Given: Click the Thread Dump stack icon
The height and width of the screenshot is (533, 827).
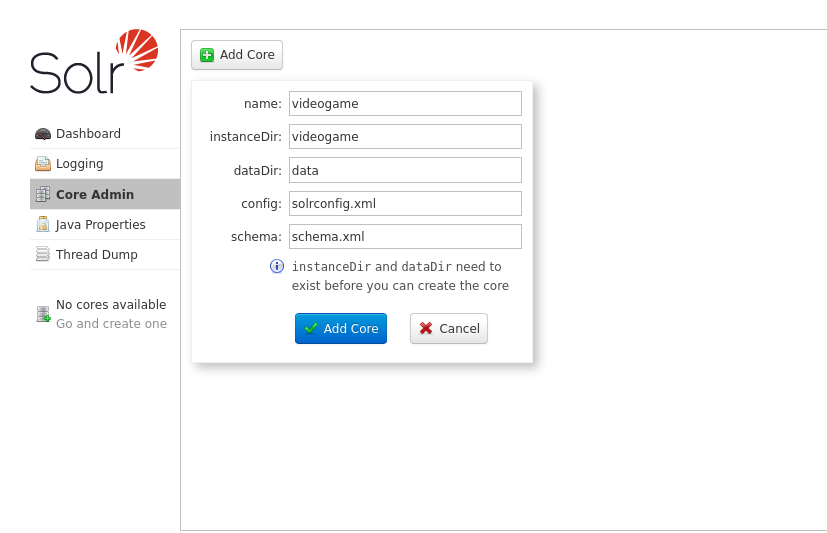Looking at the screenshot, I should (x=43, y=255).
